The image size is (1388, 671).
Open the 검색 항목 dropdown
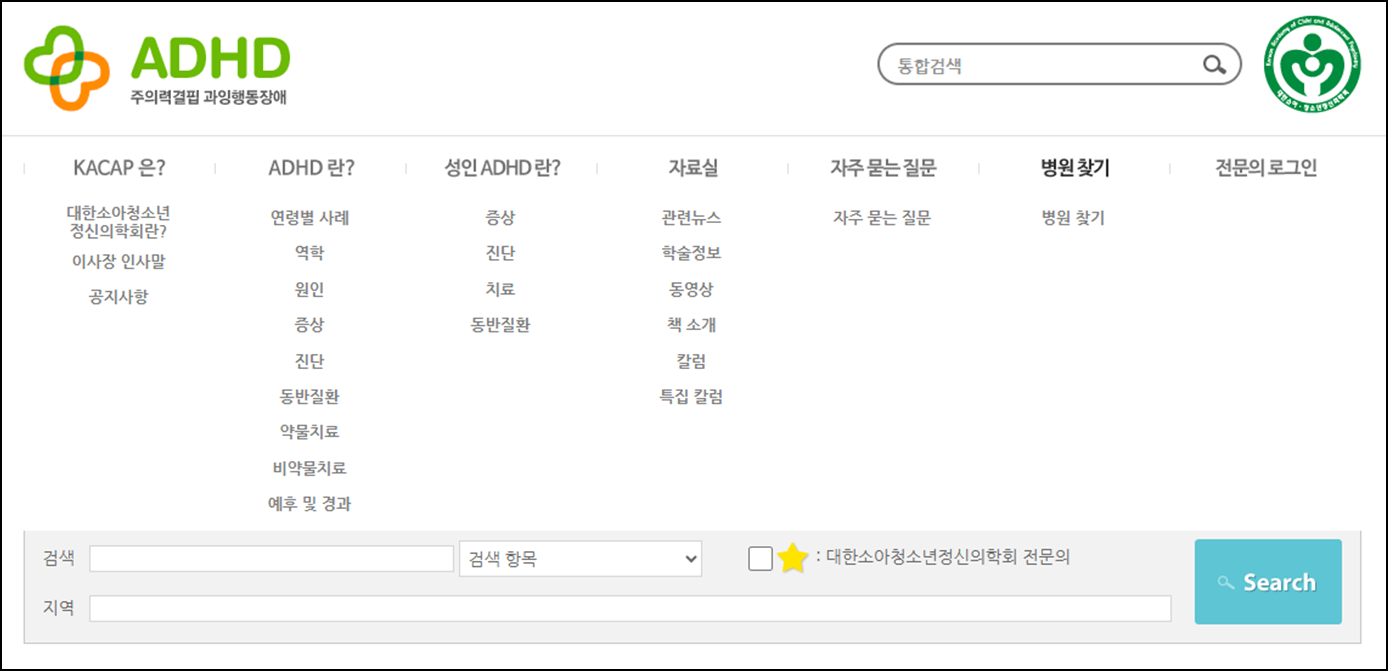580,559
